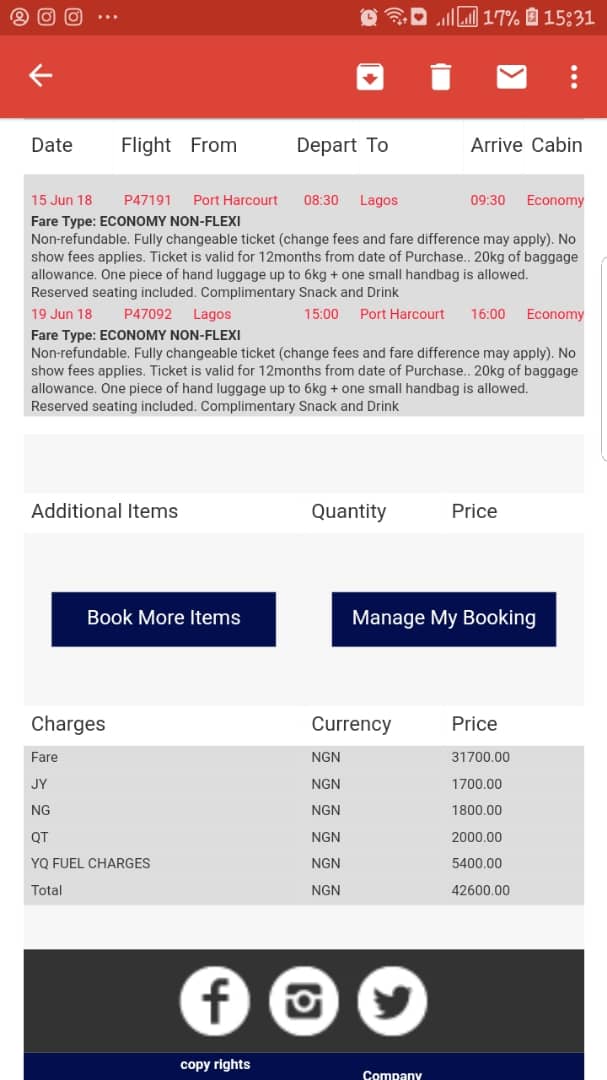Select the 15 Jun 18 flight date
Image resolution: width=607 pixels, height=1080 pixels.
62,200
